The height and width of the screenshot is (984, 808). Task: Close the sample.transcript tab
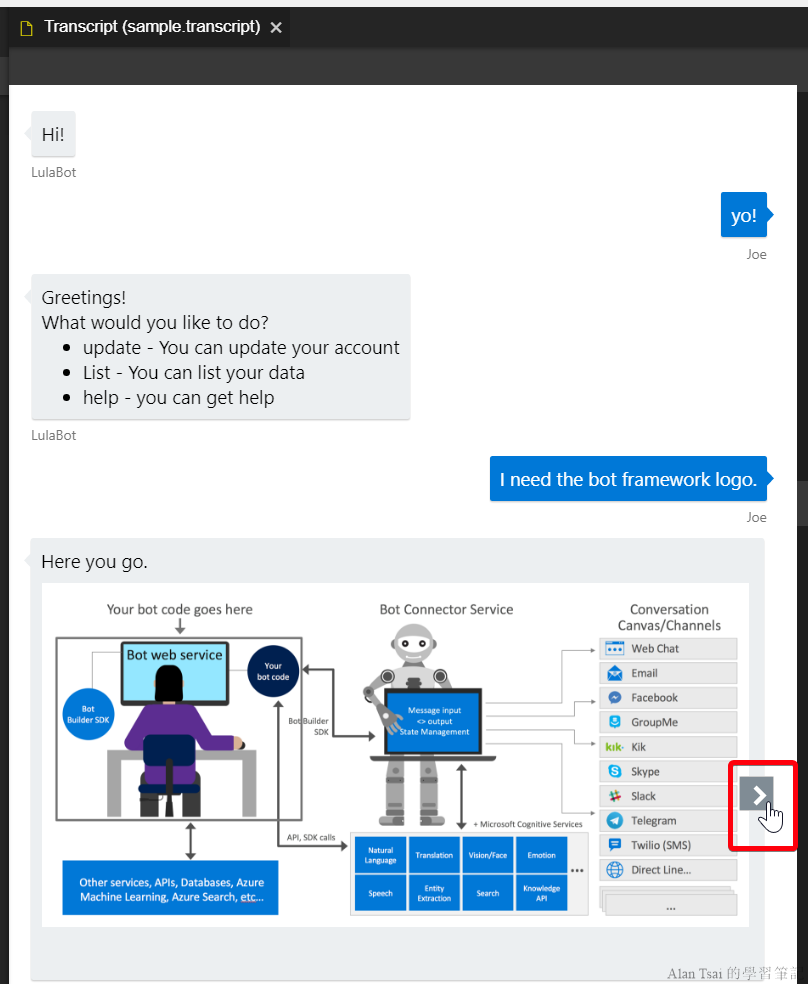coord(275,28)
